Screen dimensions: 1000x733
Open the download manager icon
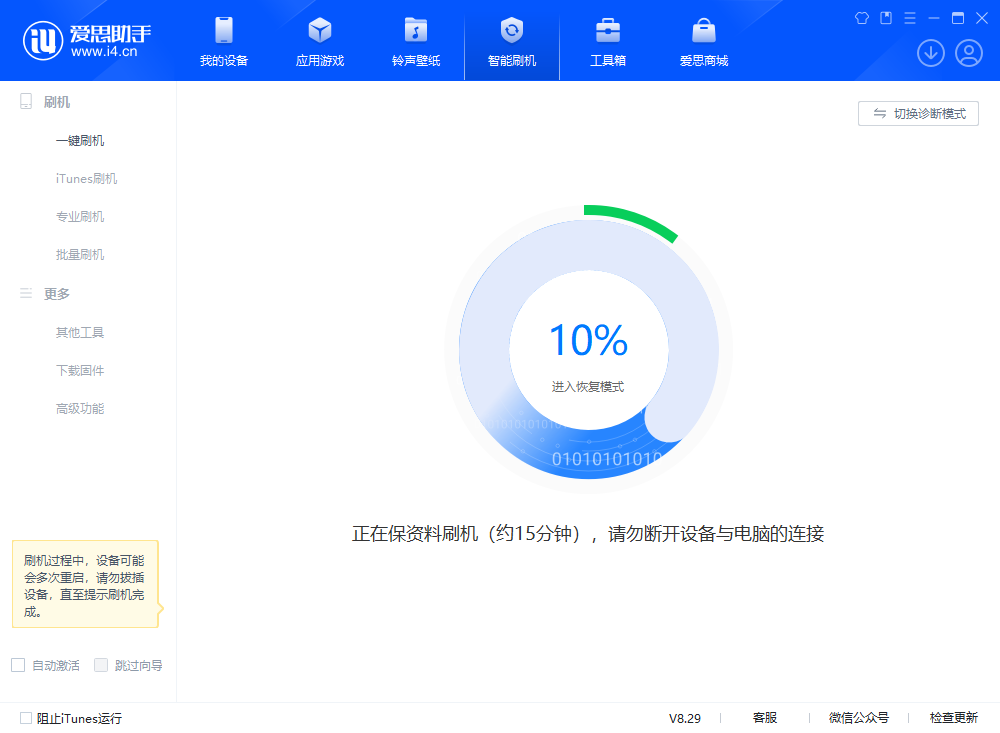931,53
